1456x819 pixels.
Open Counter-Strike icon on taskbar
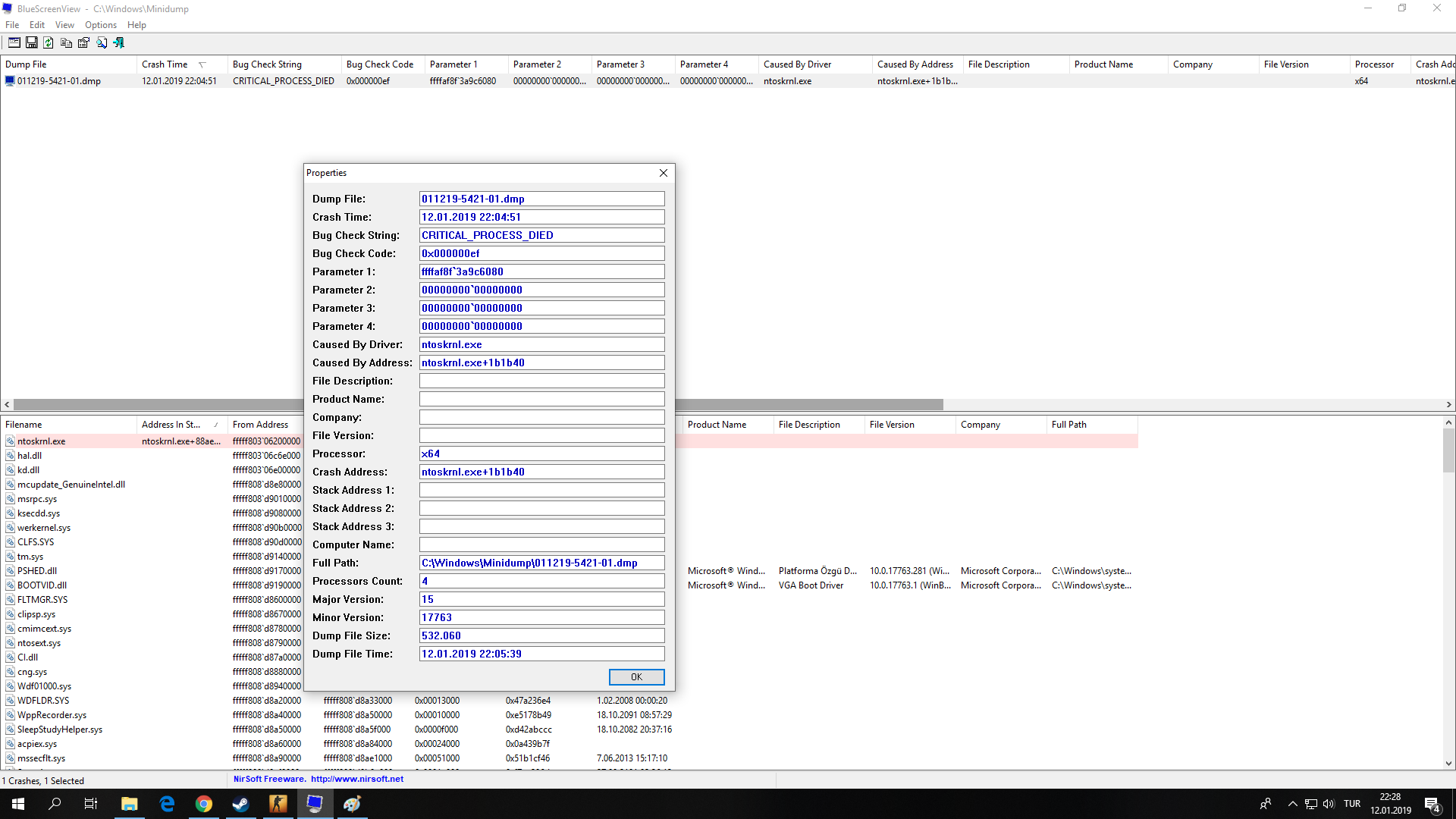coord(278,804)
